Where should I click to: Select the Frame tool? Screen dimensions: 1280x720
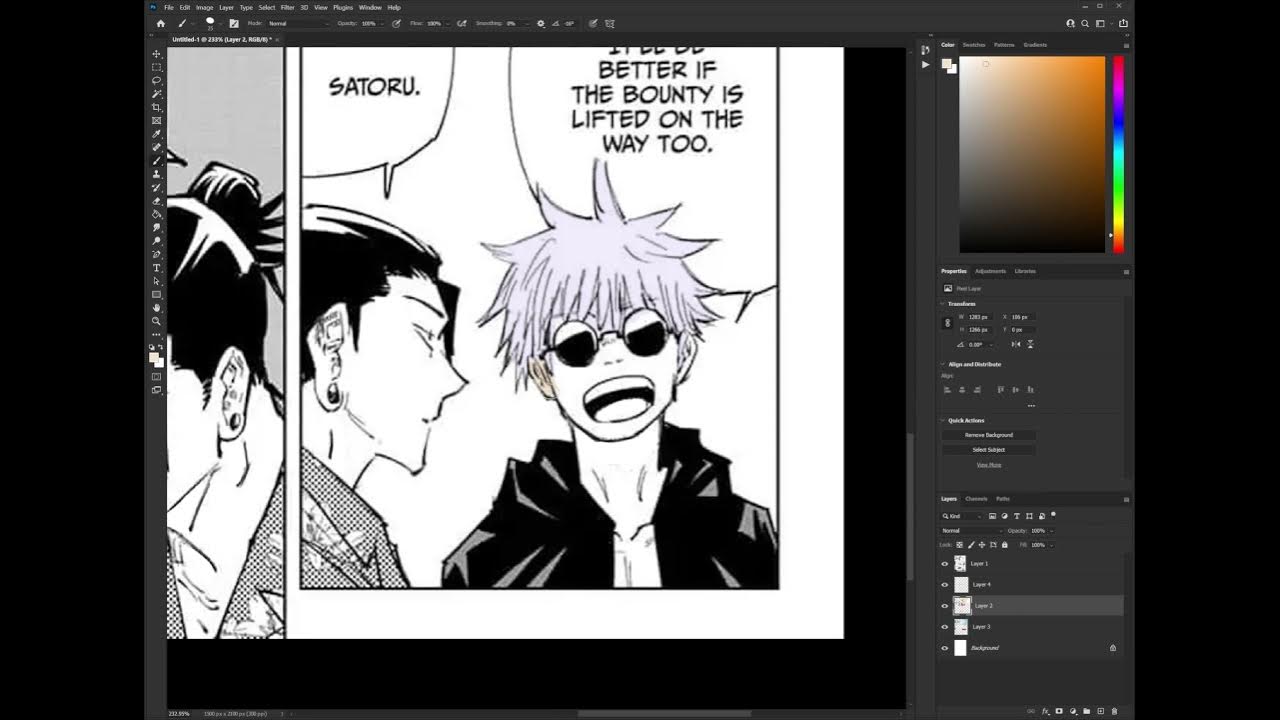pyautogui.click(x=156, y=120)
